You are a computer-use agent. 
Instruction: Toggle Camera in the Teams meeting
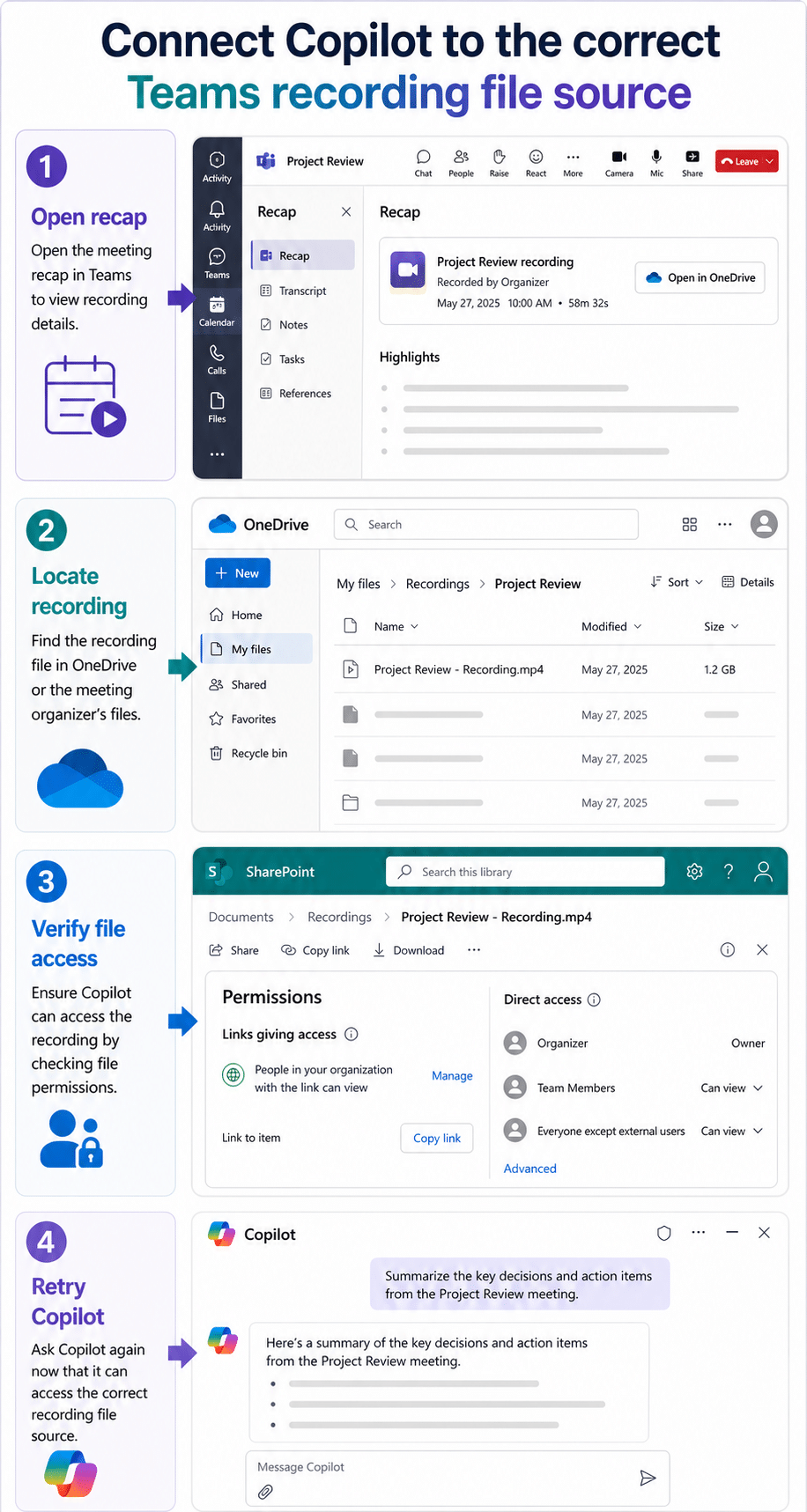619,163
